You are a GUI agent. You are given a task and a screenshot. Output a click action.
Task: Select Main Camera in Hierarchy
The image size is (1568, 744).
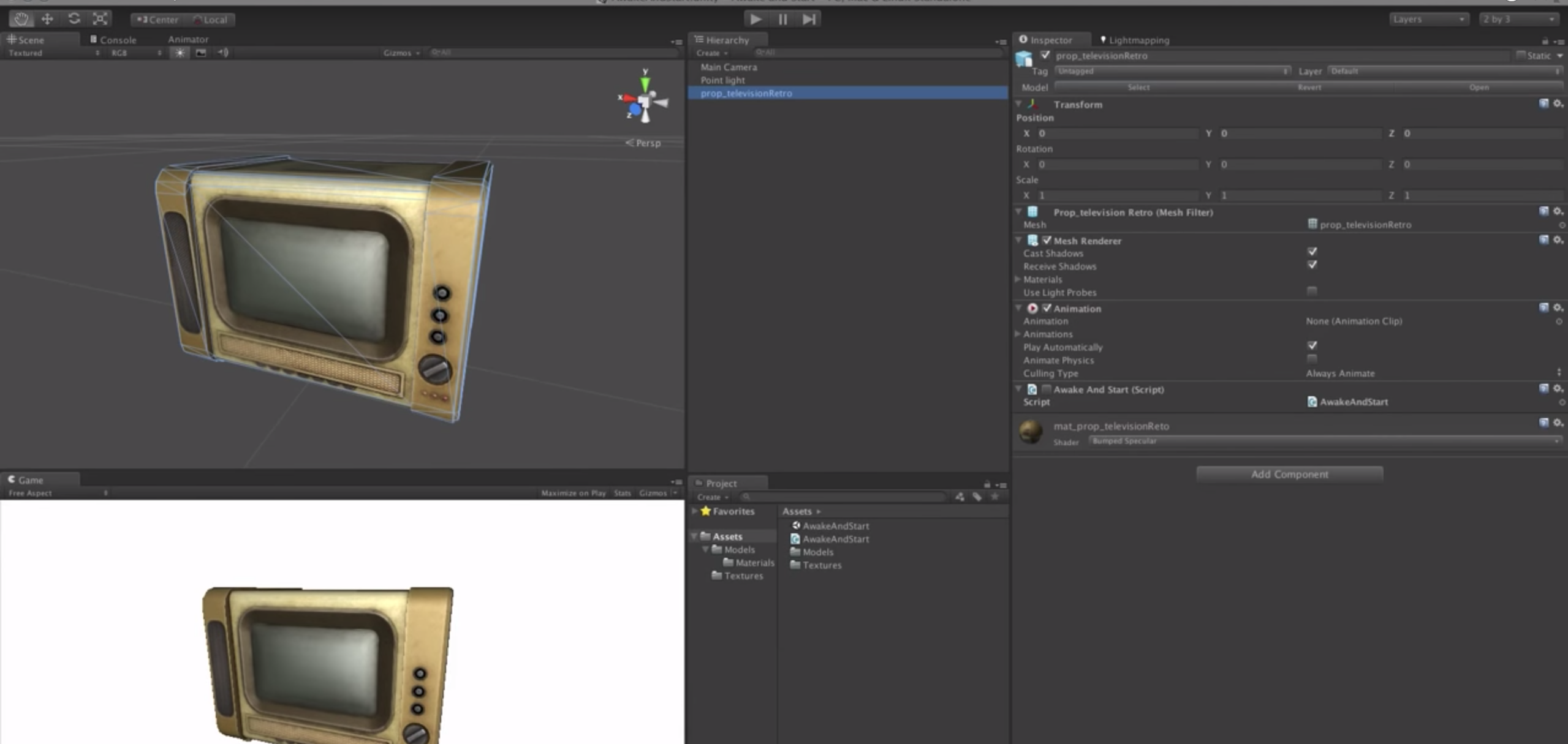[729, 67]
